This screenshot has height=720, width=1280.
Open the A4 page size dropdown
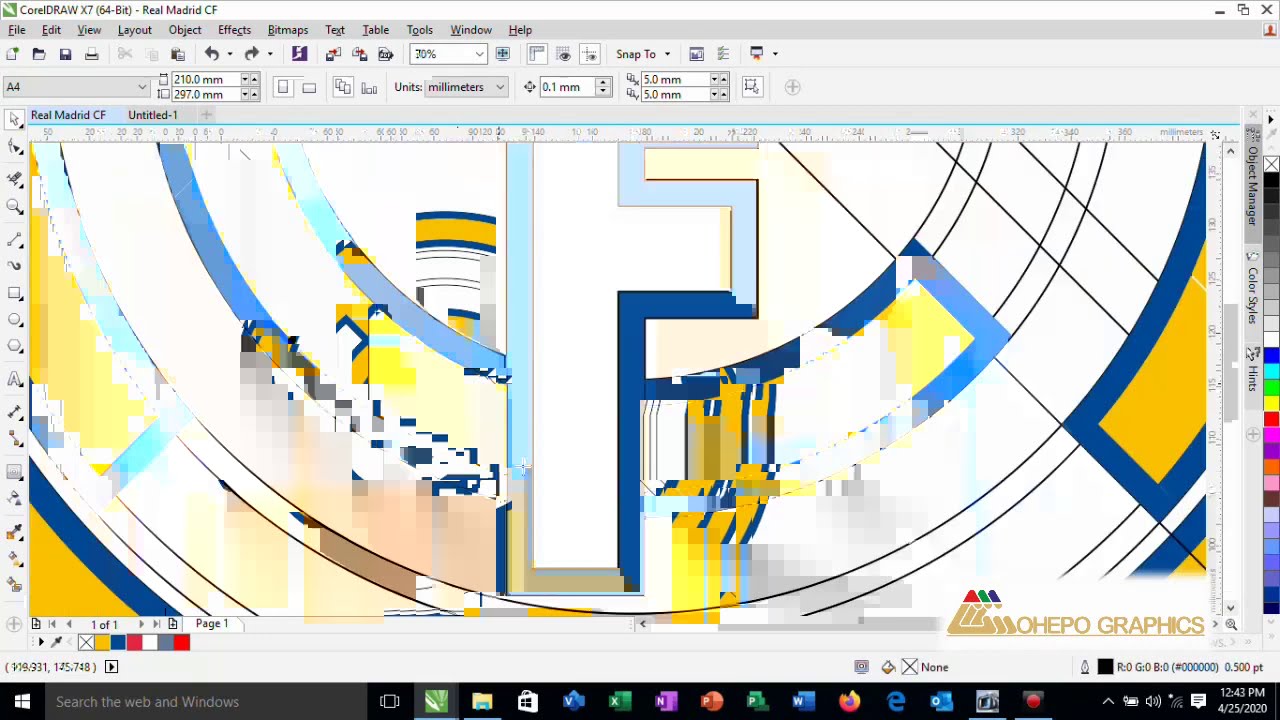coord(142,87)
